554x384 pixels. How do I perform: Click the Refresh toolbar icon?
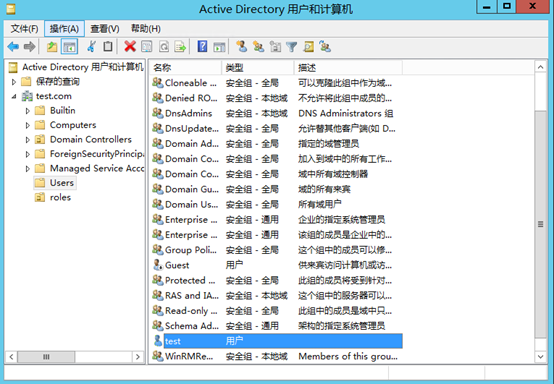pos(164,47)
